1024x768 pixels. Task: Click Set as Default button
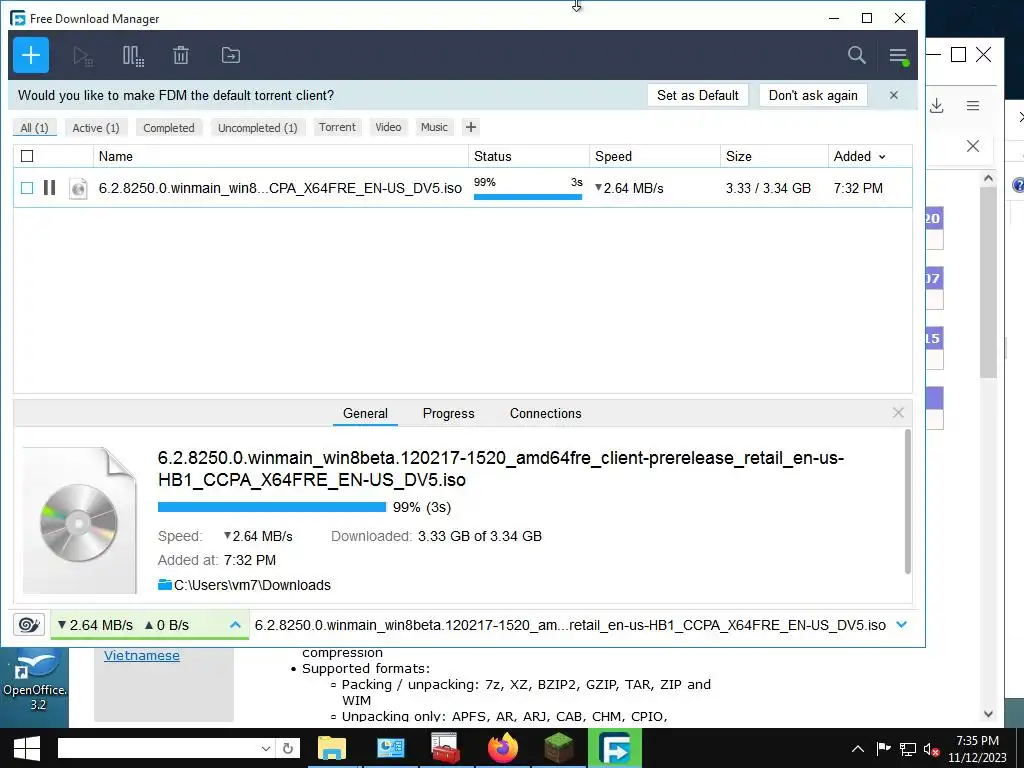coord(697,95)
